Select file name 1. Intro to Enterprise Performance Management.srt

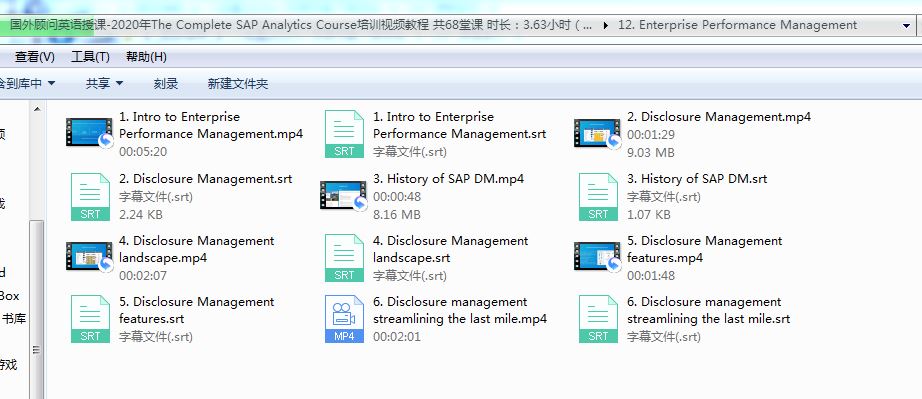coord(459,125)
